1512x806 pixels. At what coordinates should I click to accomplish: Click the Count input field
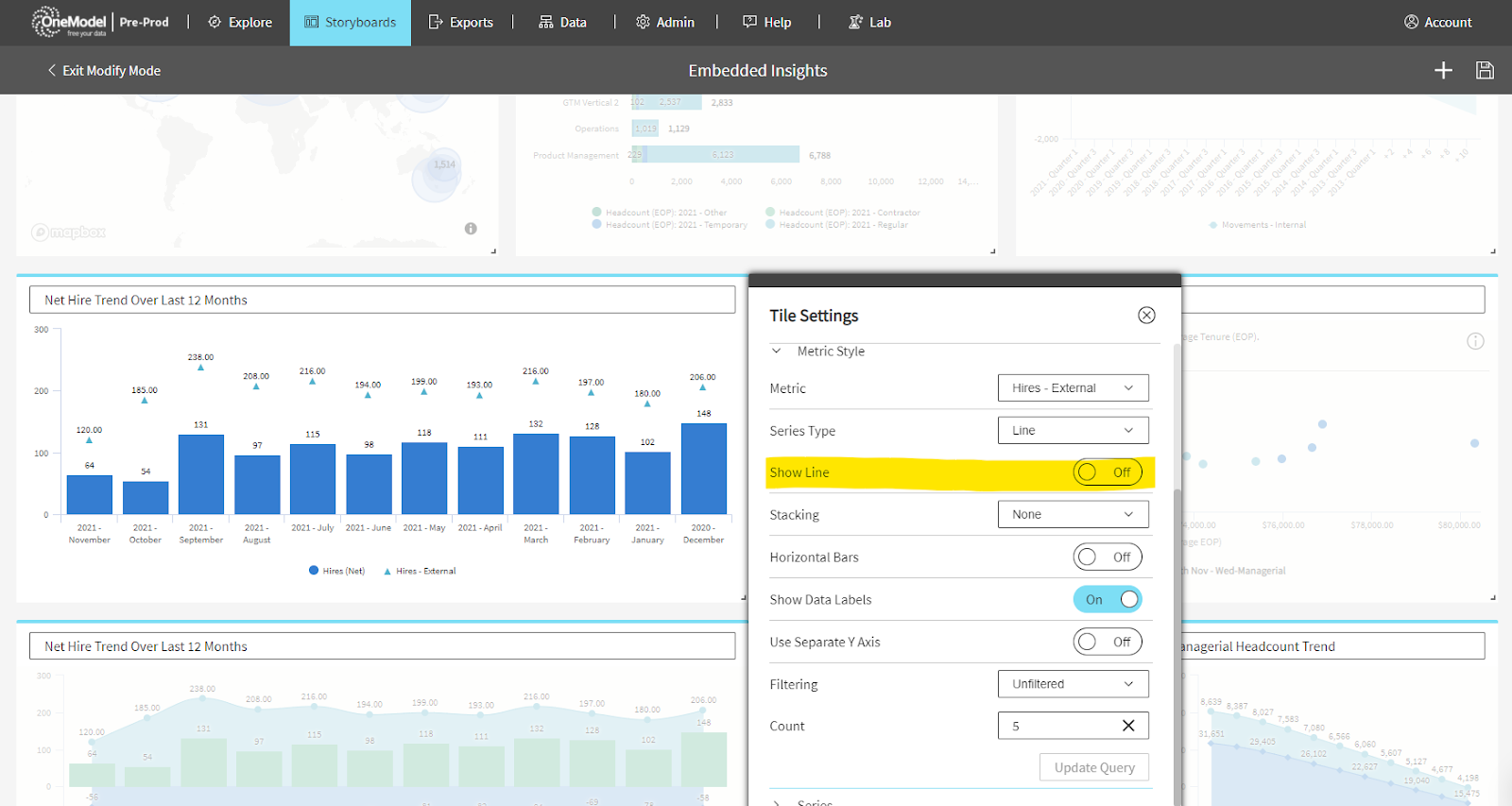(x=1058, y=726)
